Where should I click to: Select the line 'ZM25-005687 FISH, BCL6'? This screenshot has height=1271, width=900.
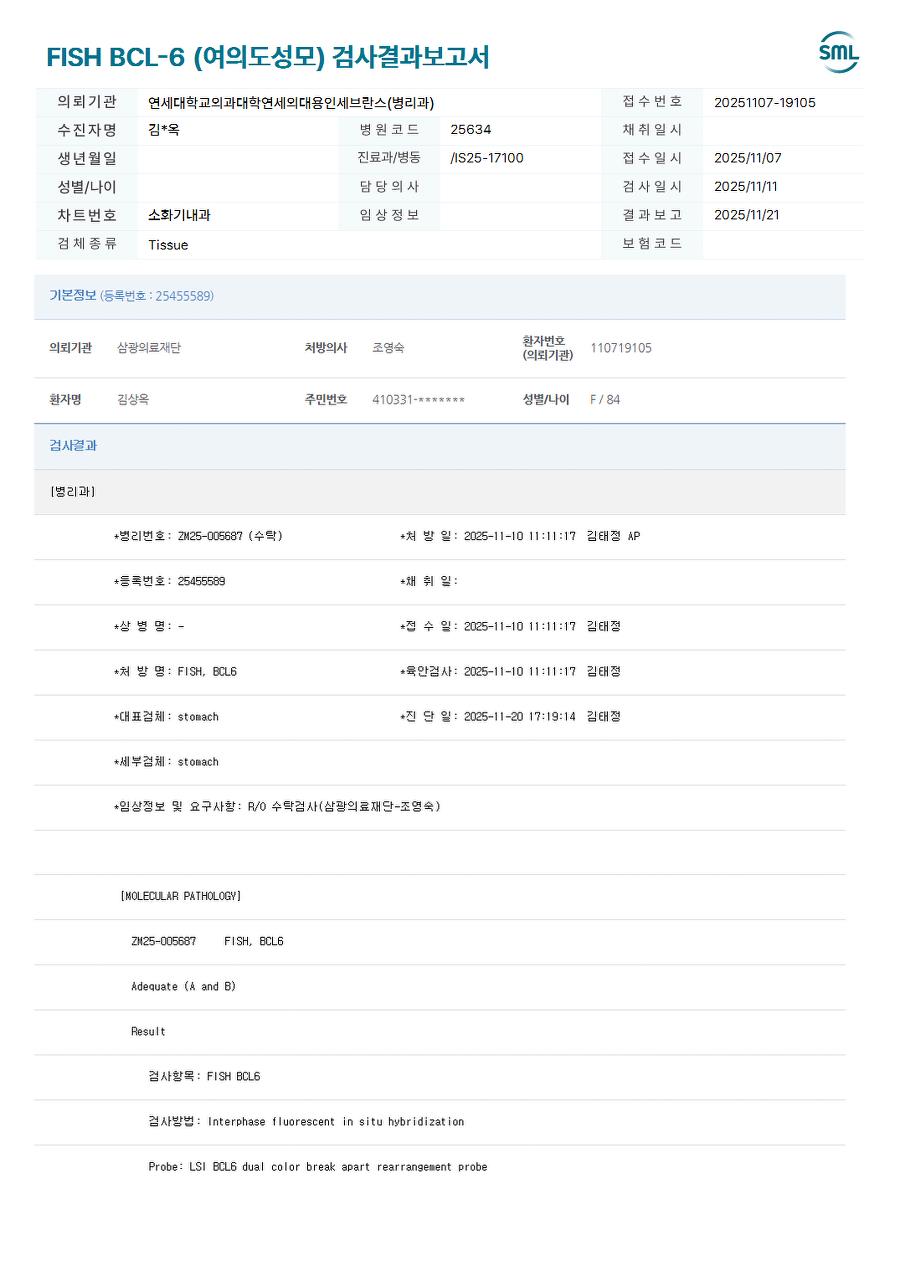click(207, 941)
